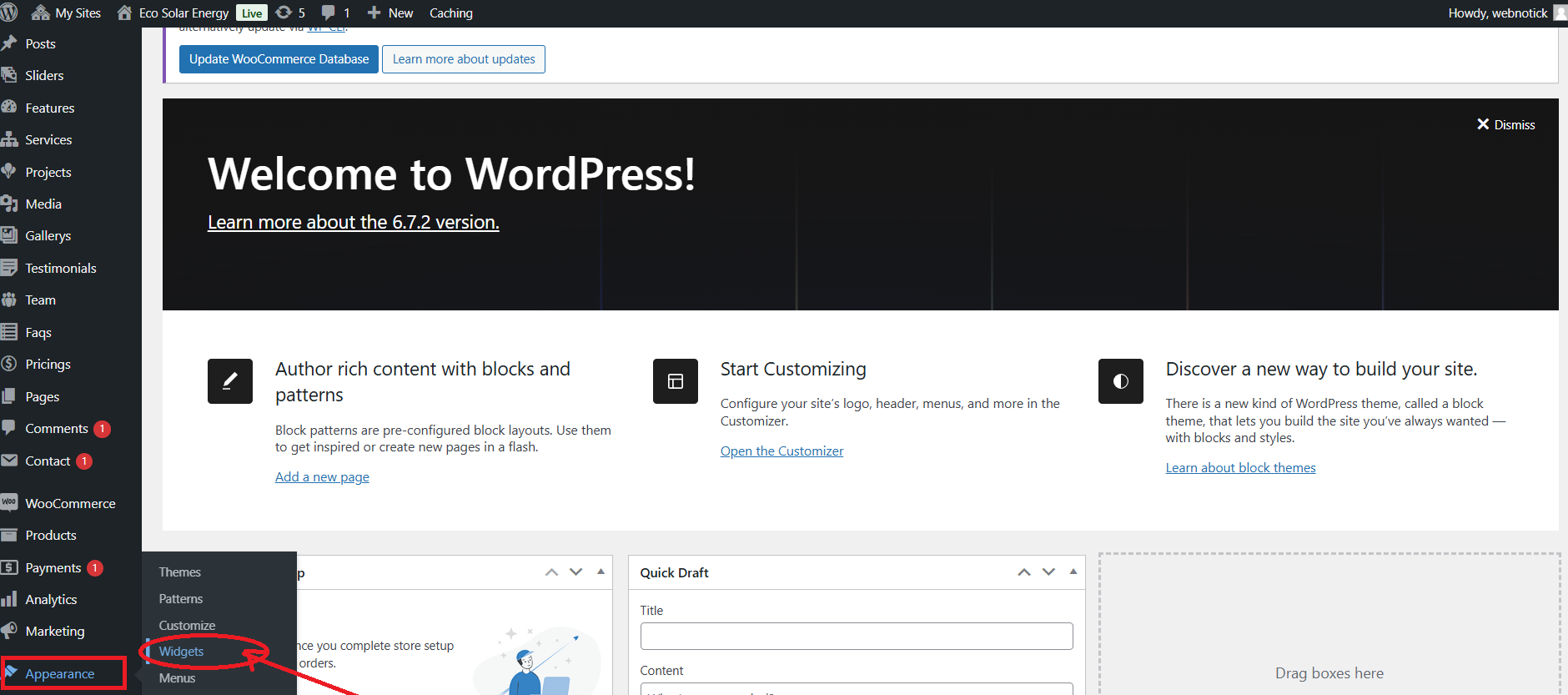The height and width of the screenshot is (695, 1568).
Task: Click Update WooCommerce Database button
Action: pos(279,59)
